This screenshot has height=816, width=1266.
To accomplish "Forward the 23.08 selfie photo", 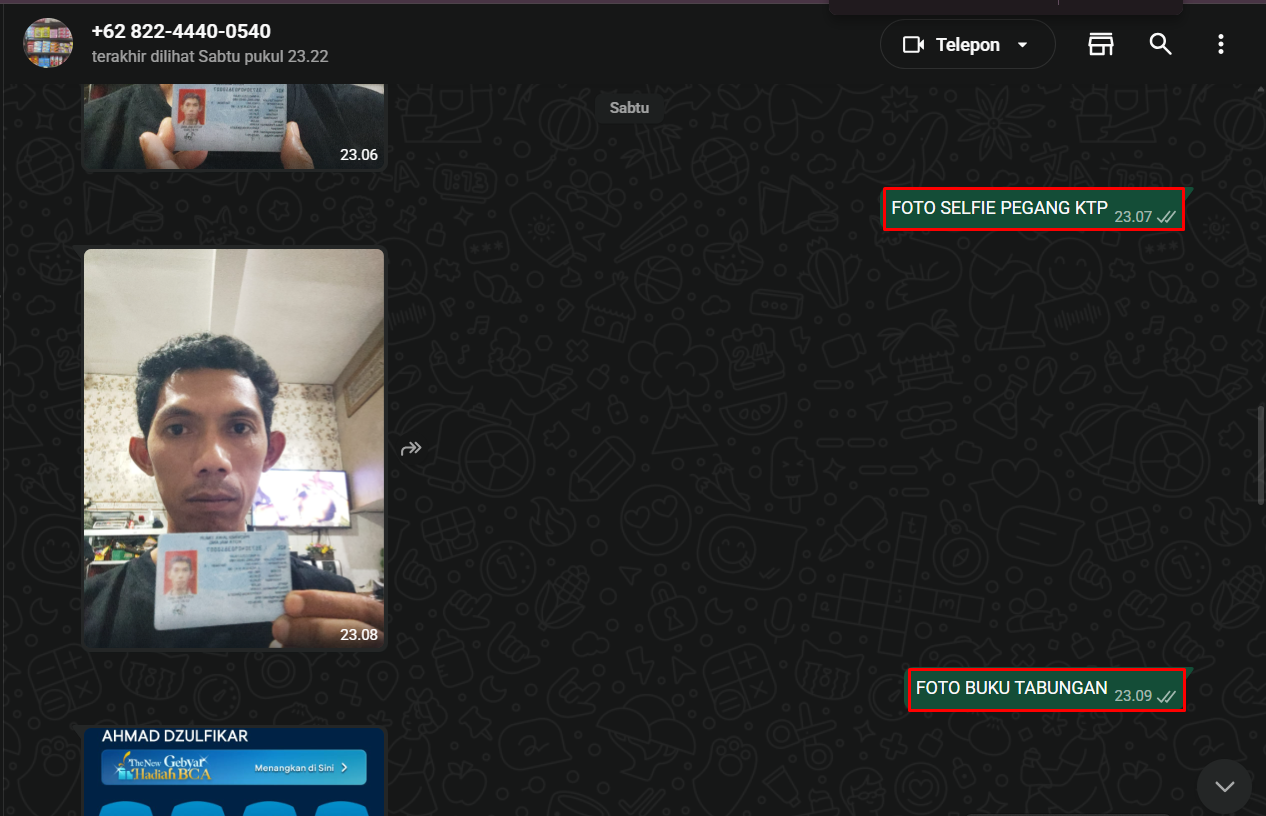I will 411,448.
